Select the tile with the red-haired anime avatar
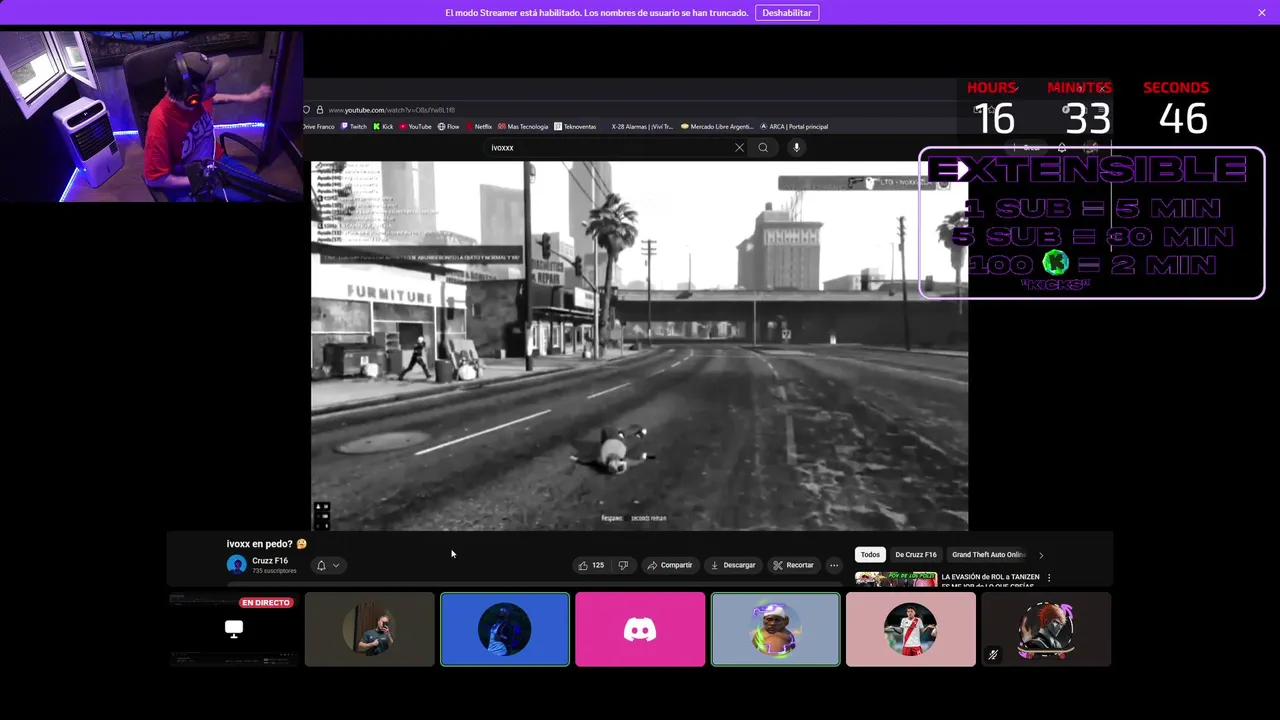 1046,629
